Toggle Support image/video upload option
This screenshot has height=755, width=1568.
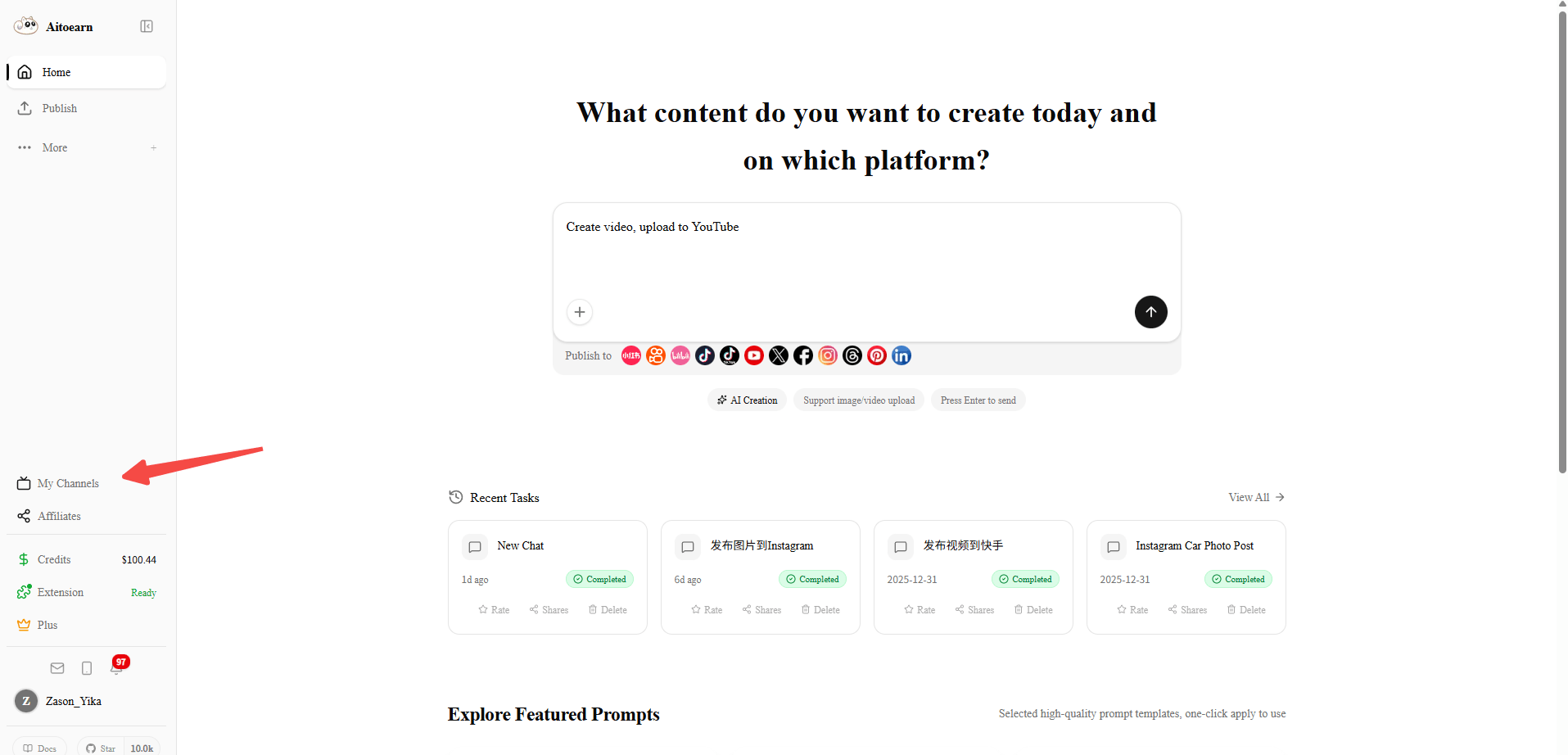858,400
